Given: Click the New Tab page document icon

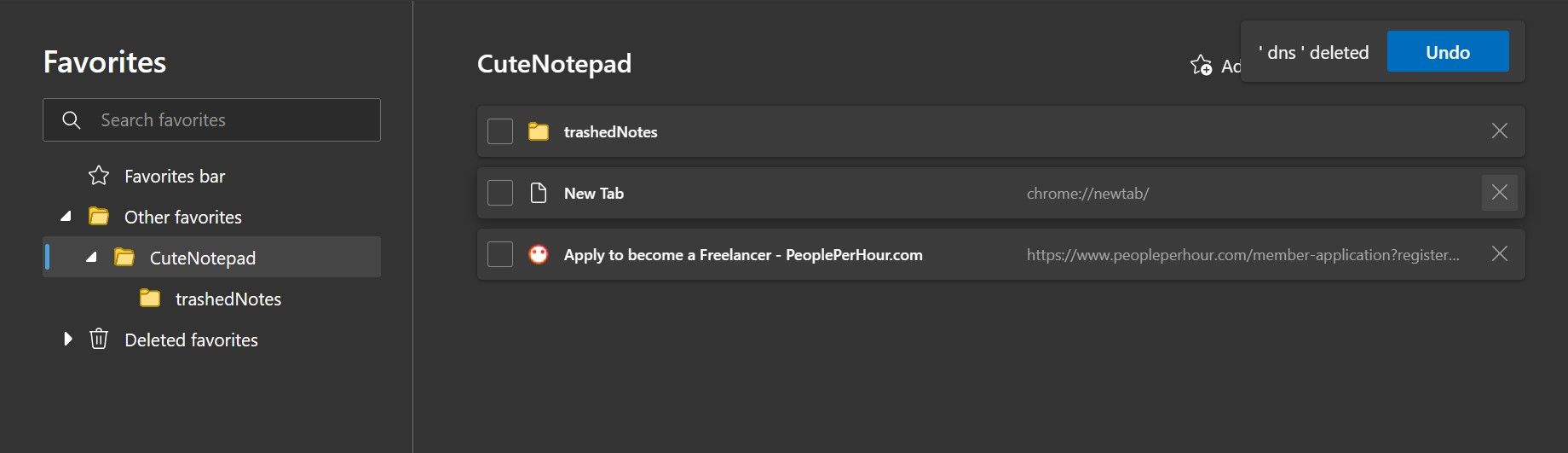Looking at the screenshot, I should pyautogui.click(x=539, y=193).
